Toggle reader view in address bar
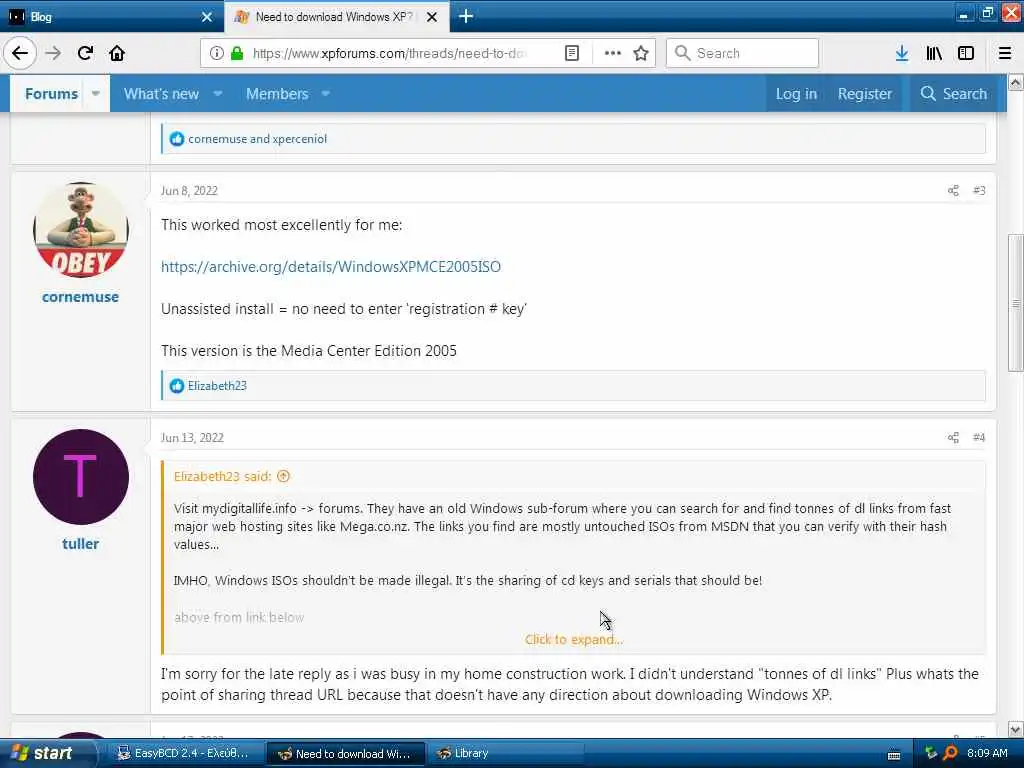The image size is (1024, 768). pos(571,53)
